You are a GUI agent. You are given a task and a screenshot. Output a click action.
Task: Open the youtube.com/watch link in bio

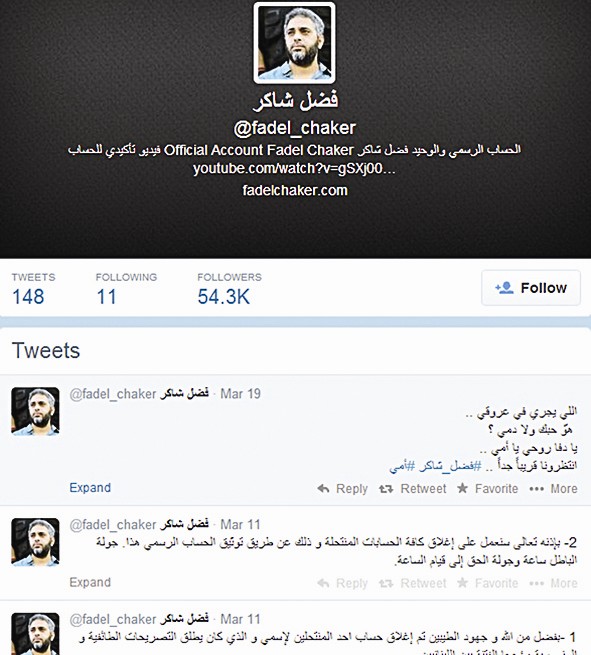294,168
